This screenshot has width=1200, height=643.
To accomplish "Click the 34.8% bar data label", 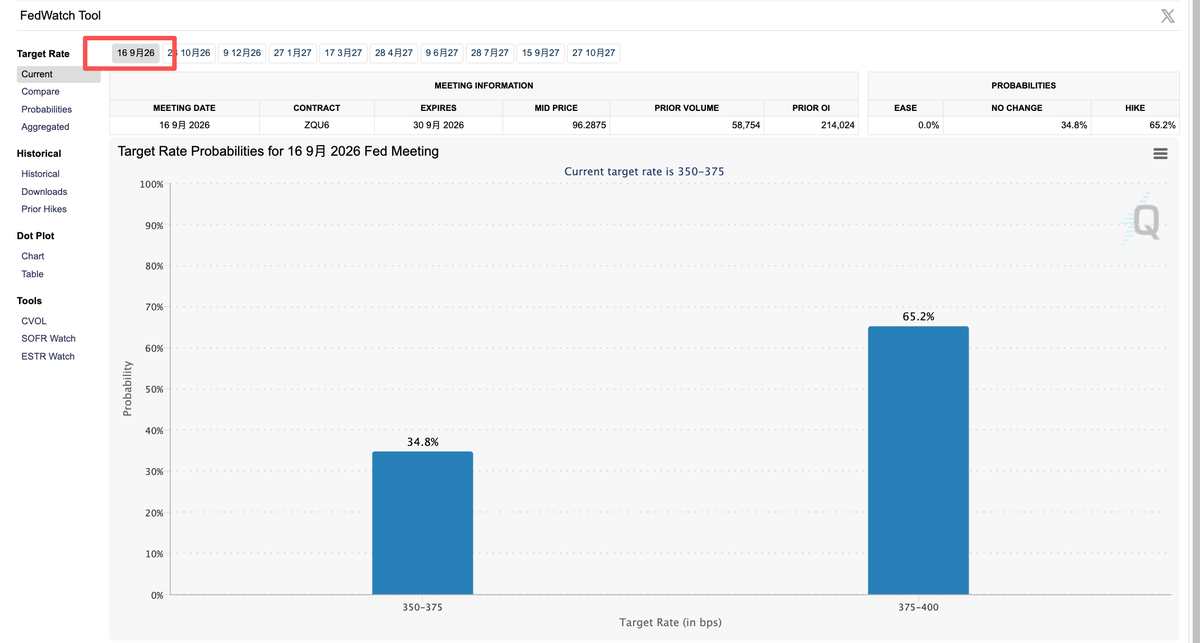I will pyautogui.click(x=422, y=441).
